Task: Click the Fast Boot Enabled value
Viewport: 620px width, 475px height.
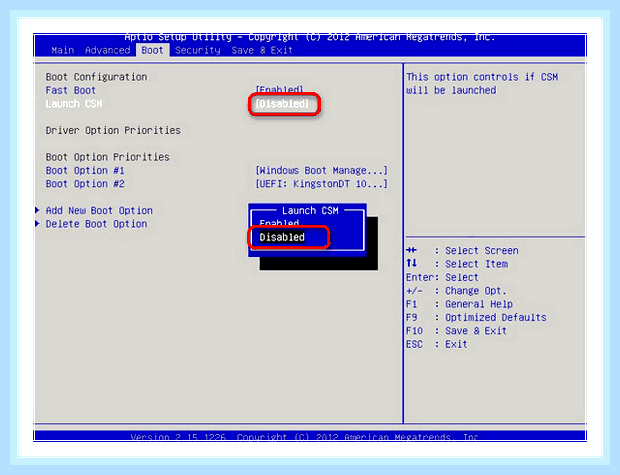Action: click(280, 90)
